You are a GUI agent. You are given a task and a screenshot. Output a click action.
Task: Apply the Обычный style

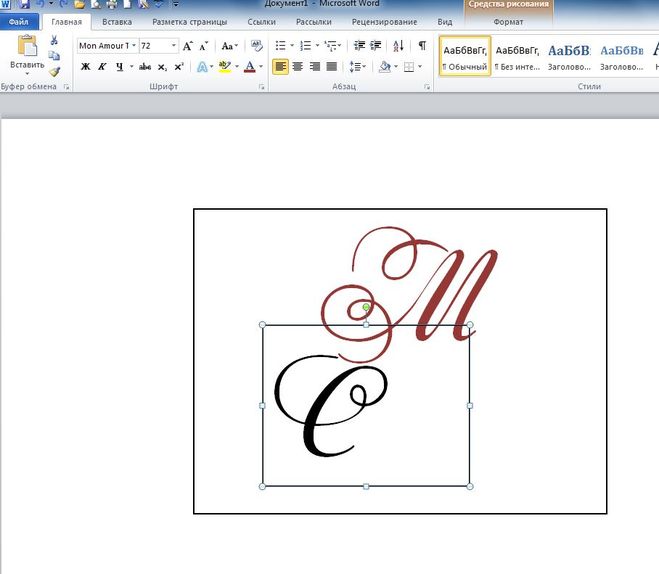tap(464, 57)
